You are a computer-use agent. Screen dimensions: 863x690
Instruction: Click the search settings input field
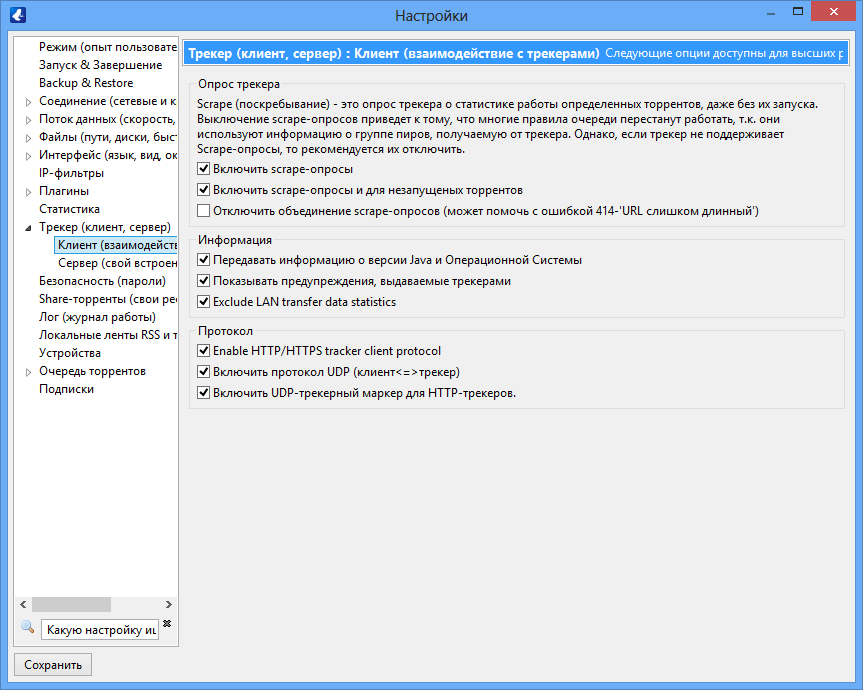[x=100, y=629]
